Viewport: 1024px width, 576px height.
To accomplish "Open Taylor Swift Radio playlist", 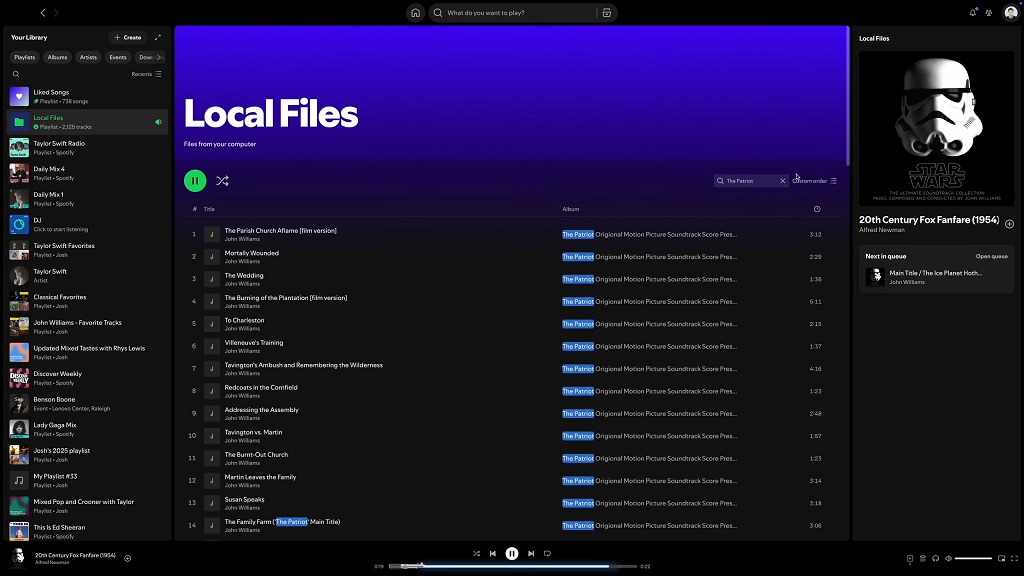I will (x=87, y=148).
